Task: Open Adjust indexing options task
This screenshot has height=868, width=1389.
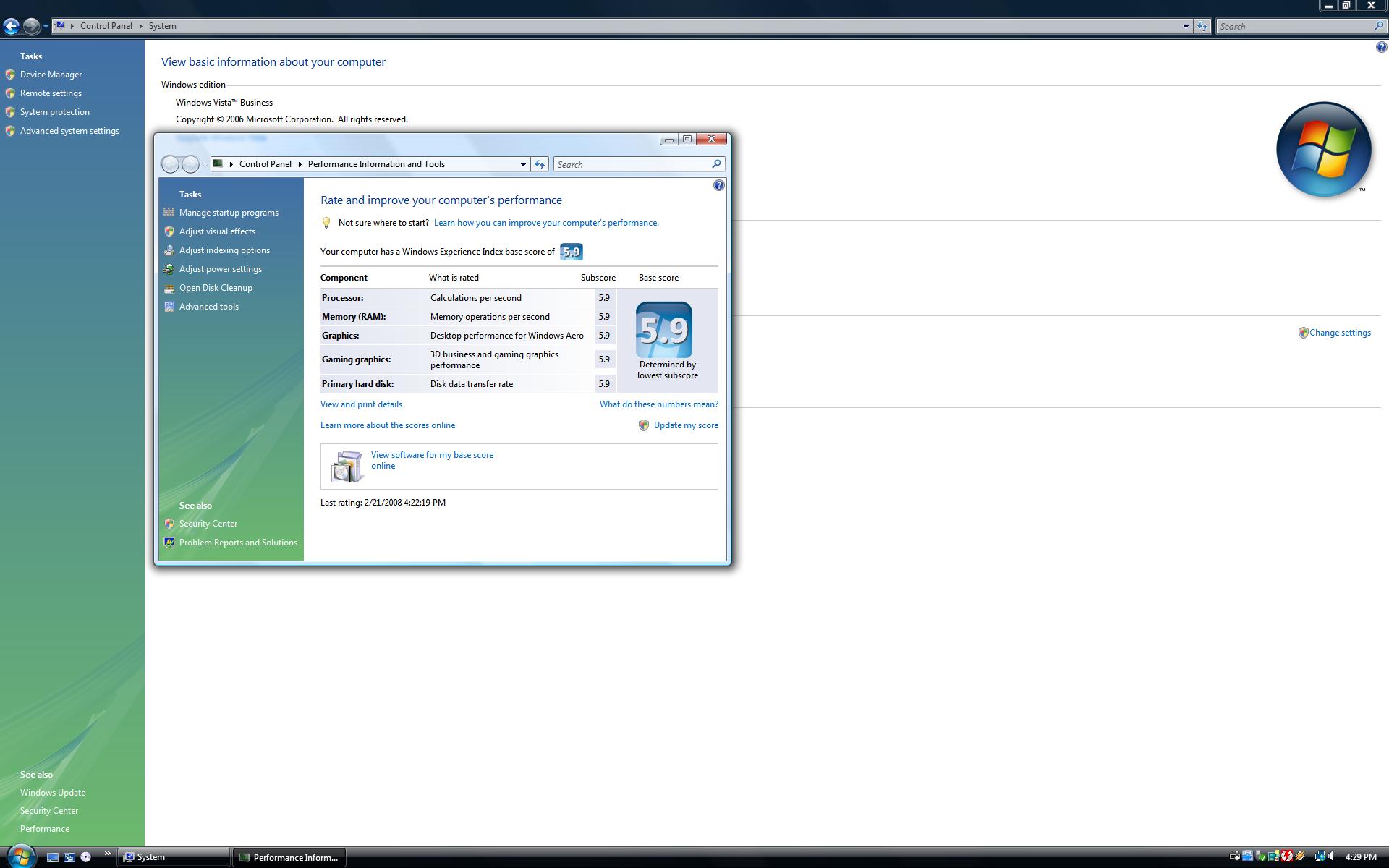Action: [224, 250]
